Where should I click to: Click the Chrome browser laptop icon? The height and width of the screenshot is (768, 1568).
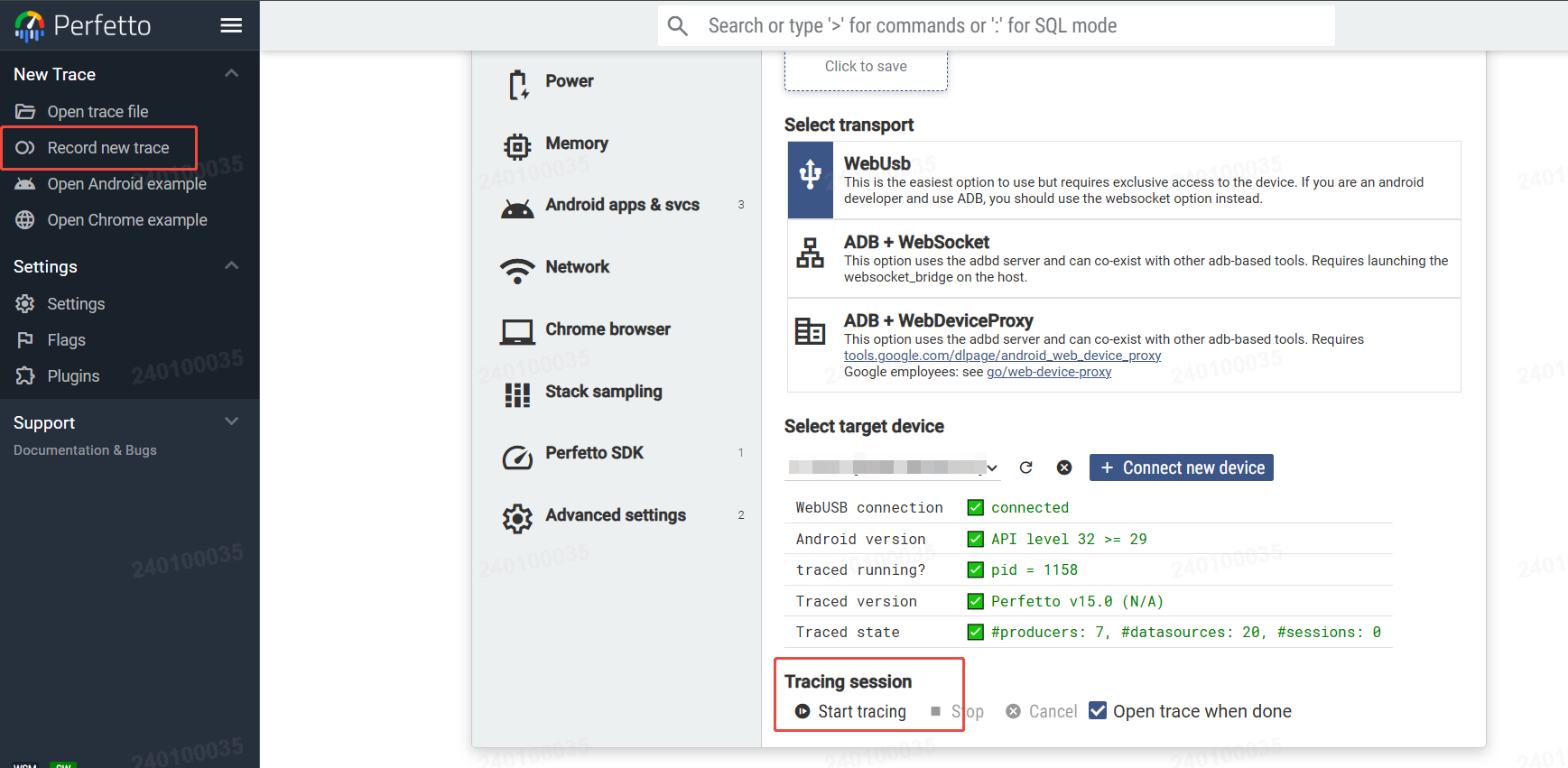click(517, 332)
